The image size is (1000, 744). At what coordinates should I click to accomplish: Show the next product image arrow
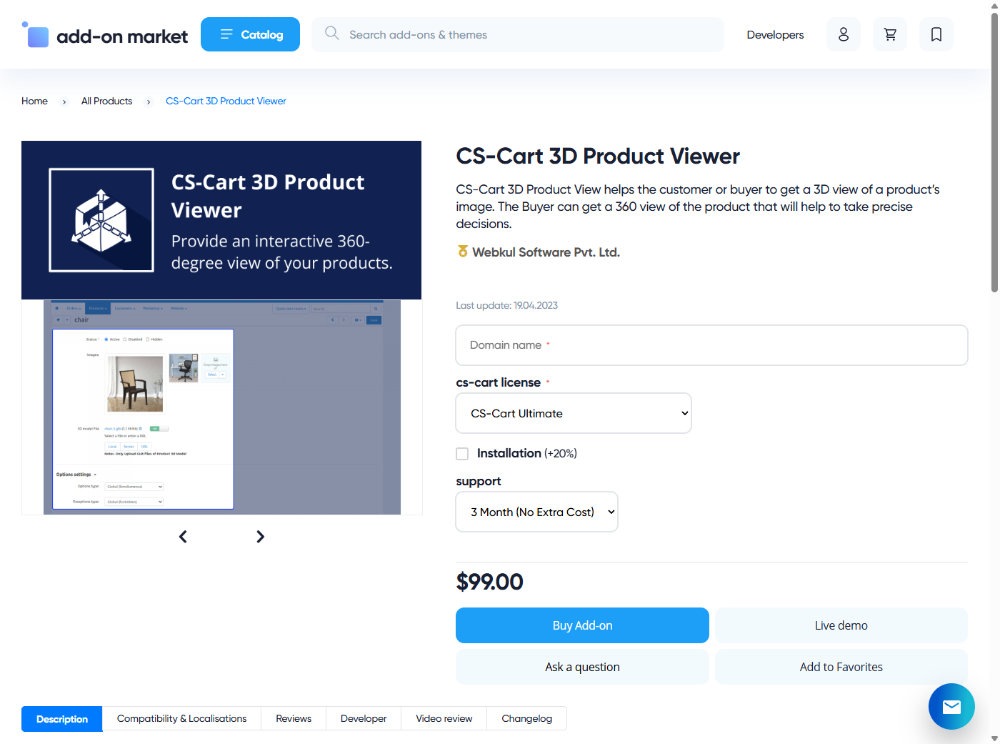[260, 537]
